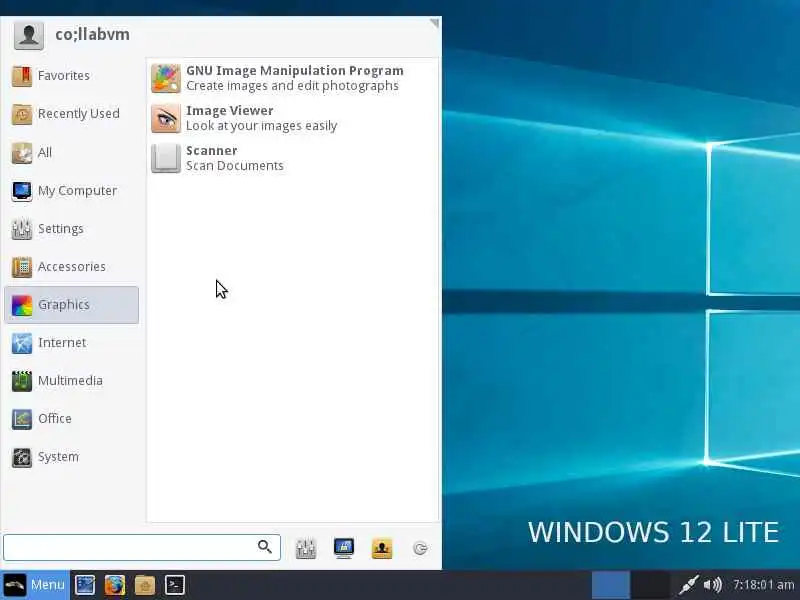Open settings manager icon beside search
Viewport: 800px width, 600px height.
[x=306, y=548]
